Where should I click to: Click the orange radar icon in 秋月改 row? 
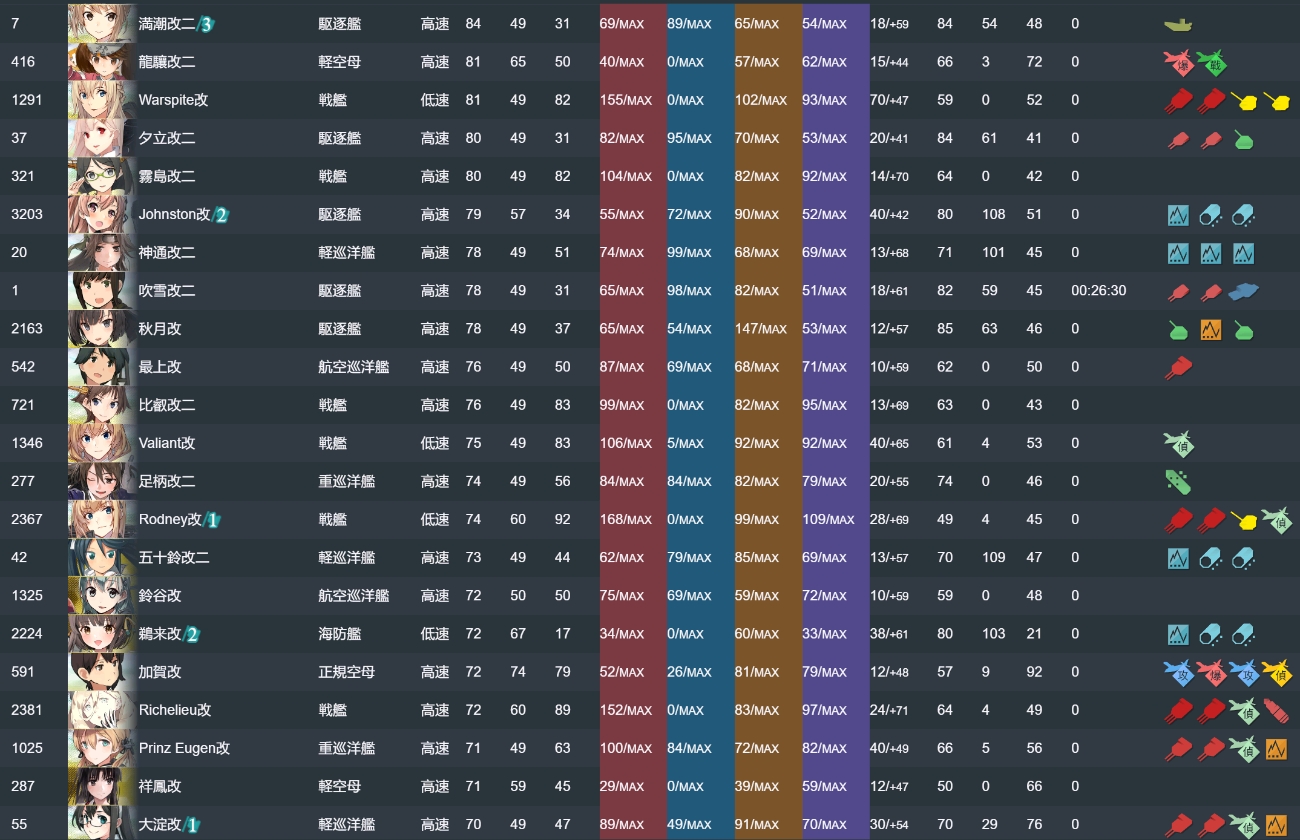[x=1211, y=329]
